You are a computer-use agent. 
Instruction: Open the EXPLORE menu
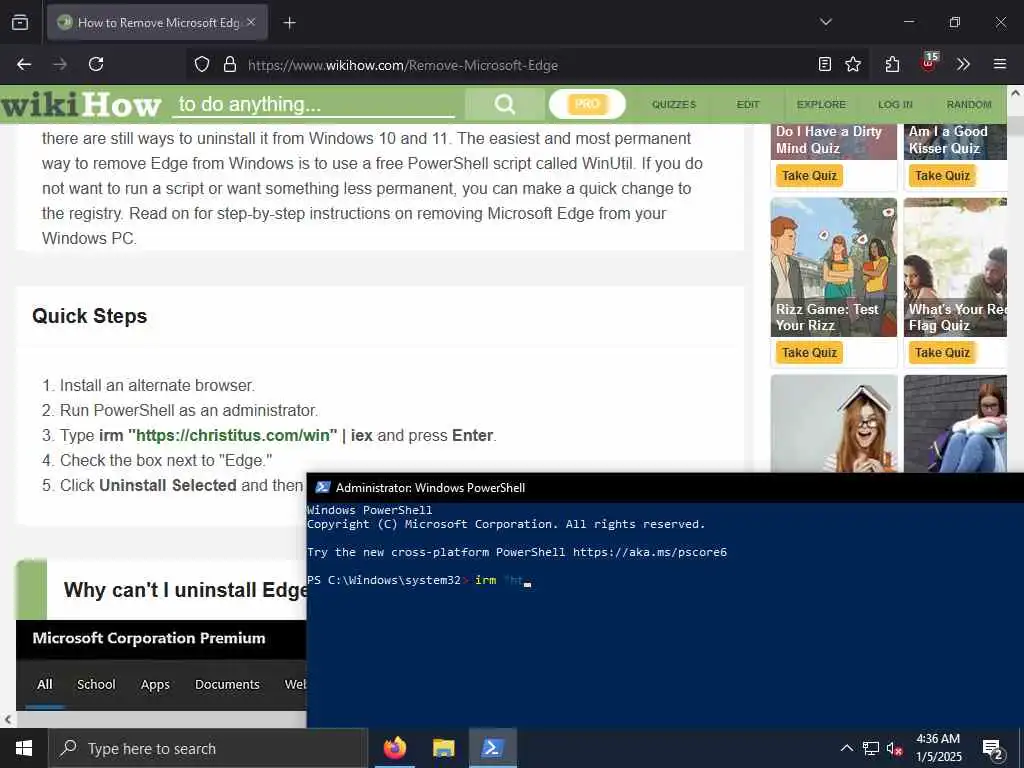pos(821,104)
